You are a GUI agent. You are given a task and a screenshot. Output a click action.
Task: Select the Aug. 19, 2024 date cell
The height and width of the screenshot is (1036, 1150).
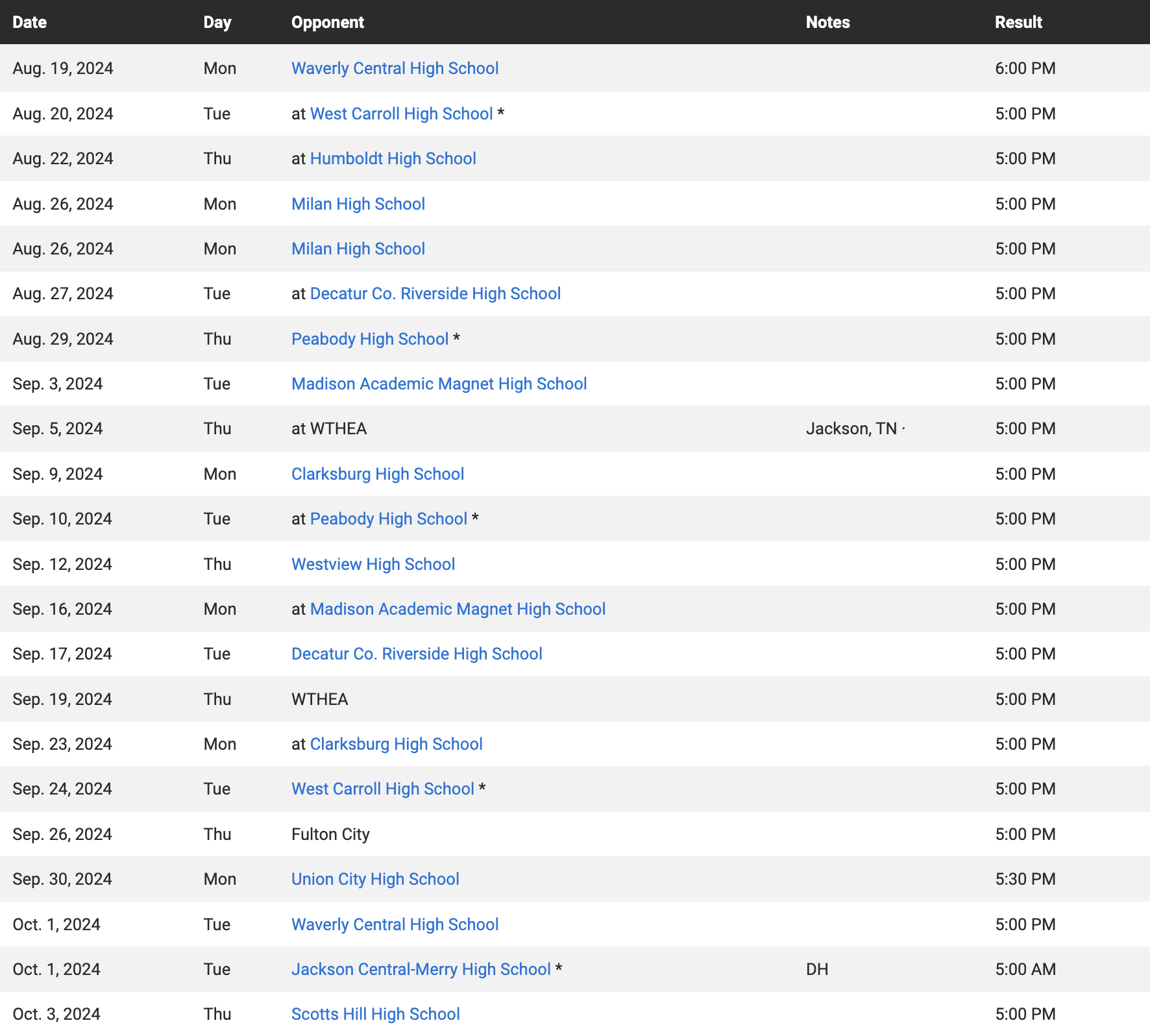63,68
